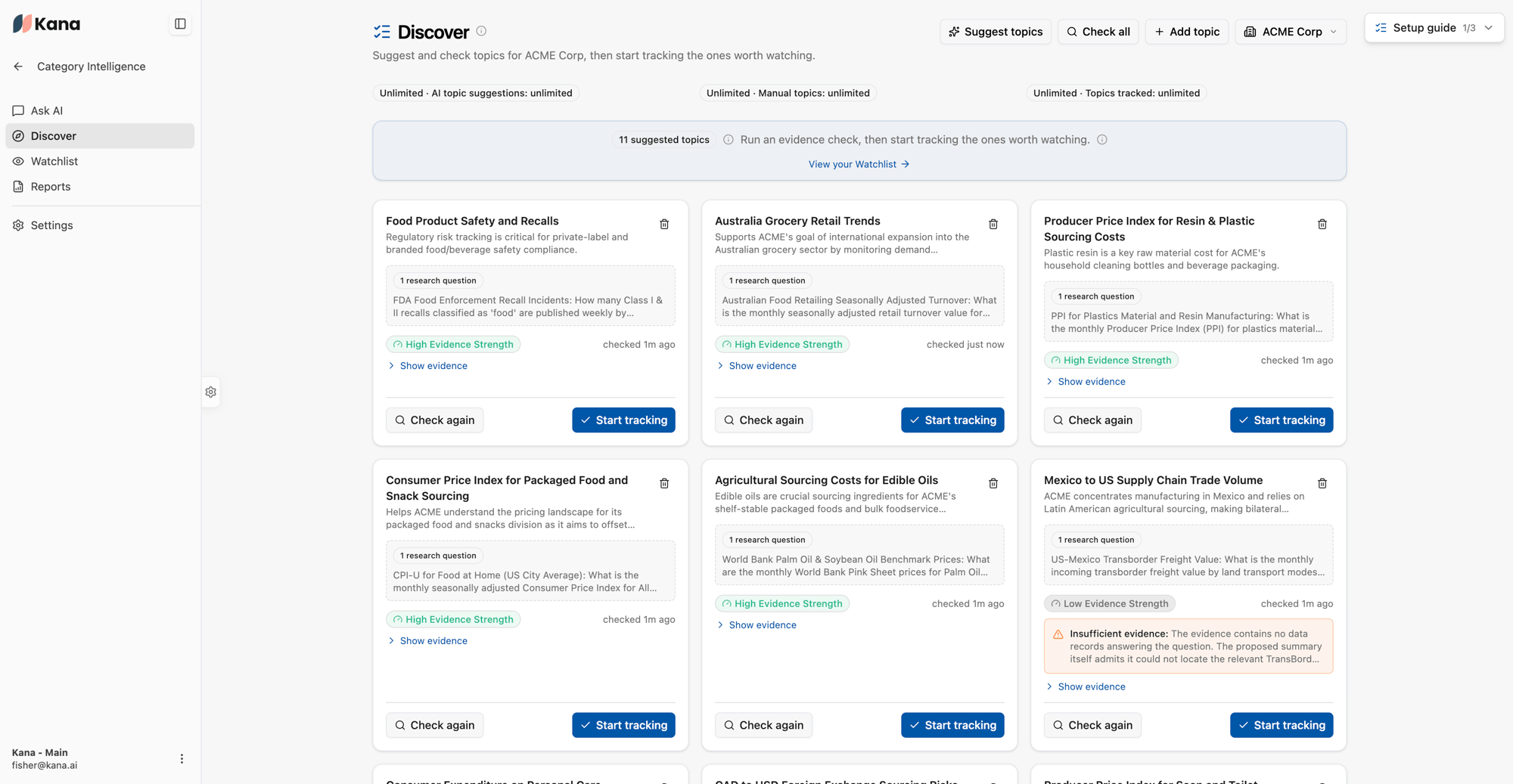Click 'Unlimited · AI topic suggestions: unlimited' label
Viewport: 1513px width, 784px height.
click(476, 93)
